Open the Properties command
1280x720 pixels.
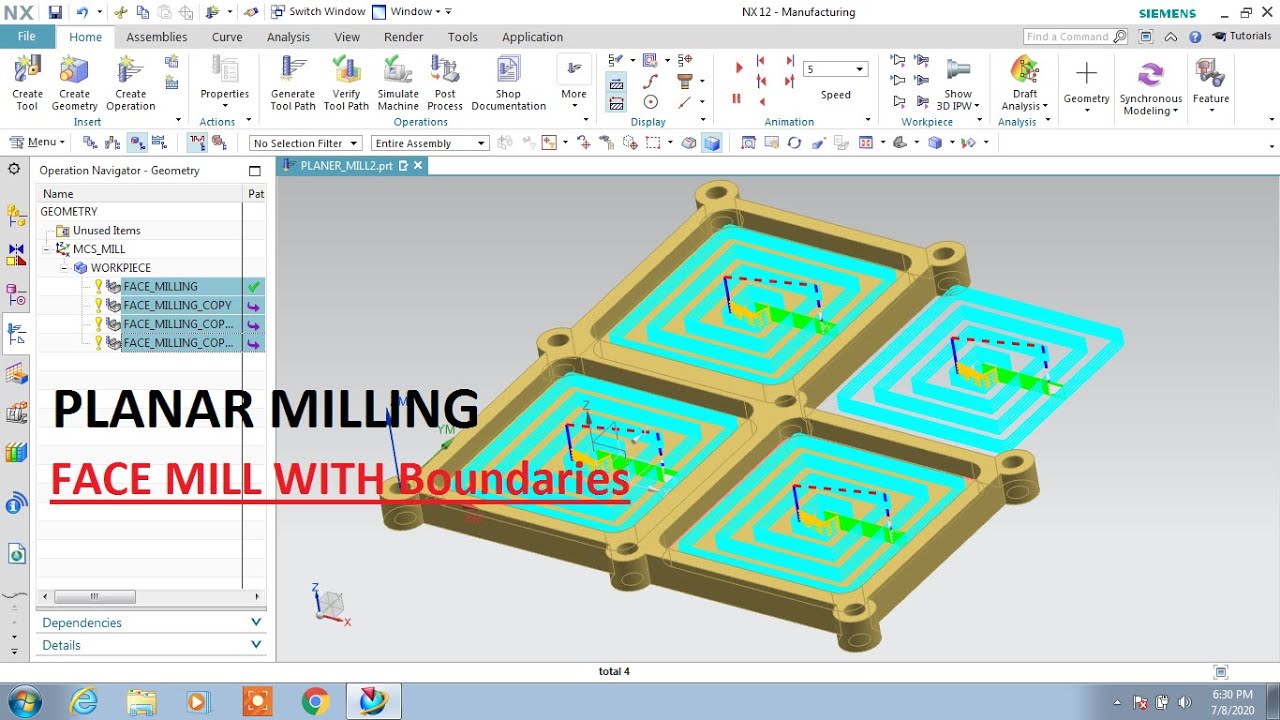tap(225, 80)
